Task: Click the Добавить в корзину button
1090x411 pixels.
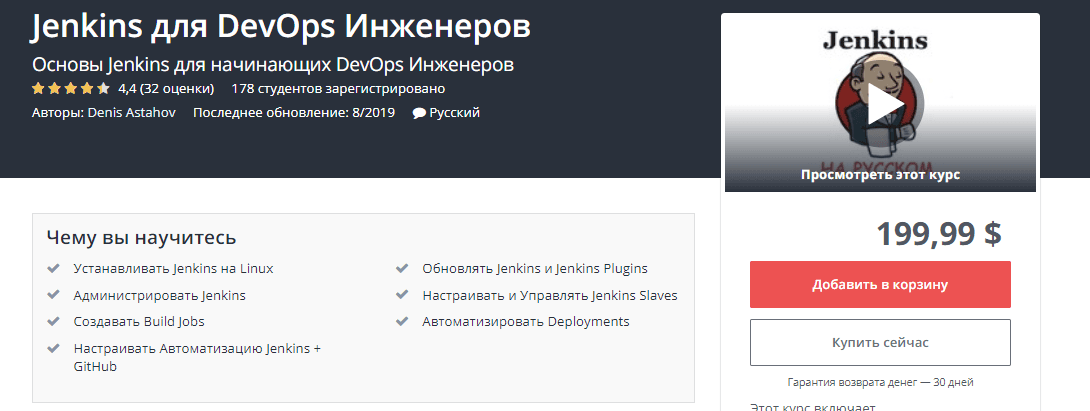Action: click(880, 284)
